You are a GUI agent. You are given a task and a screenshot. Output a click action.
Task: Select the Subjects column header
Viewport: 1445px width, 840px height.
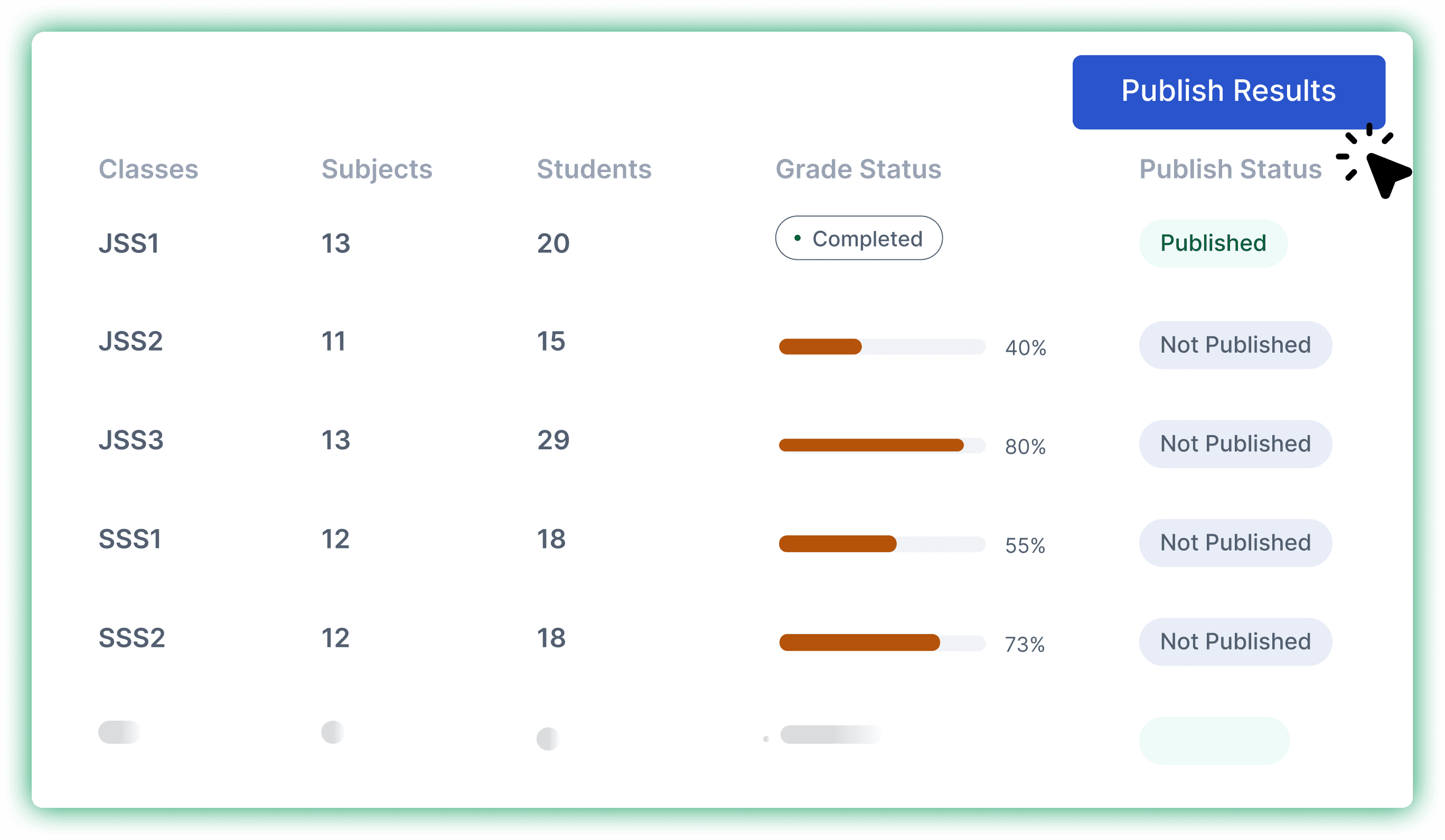377,168
